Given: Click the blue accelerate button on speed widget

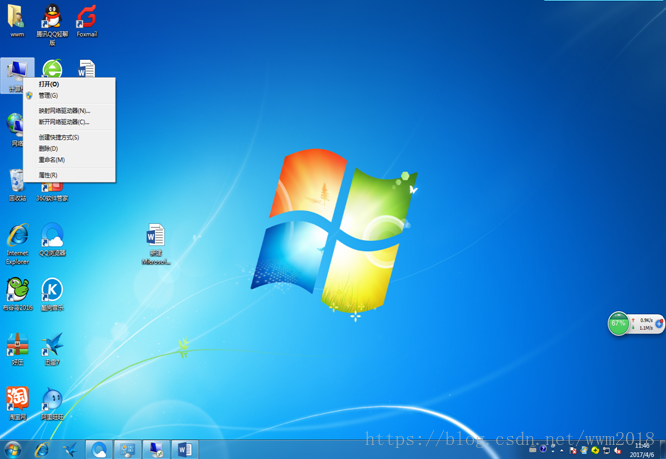Looking at the screenshot, I should 659,324.
